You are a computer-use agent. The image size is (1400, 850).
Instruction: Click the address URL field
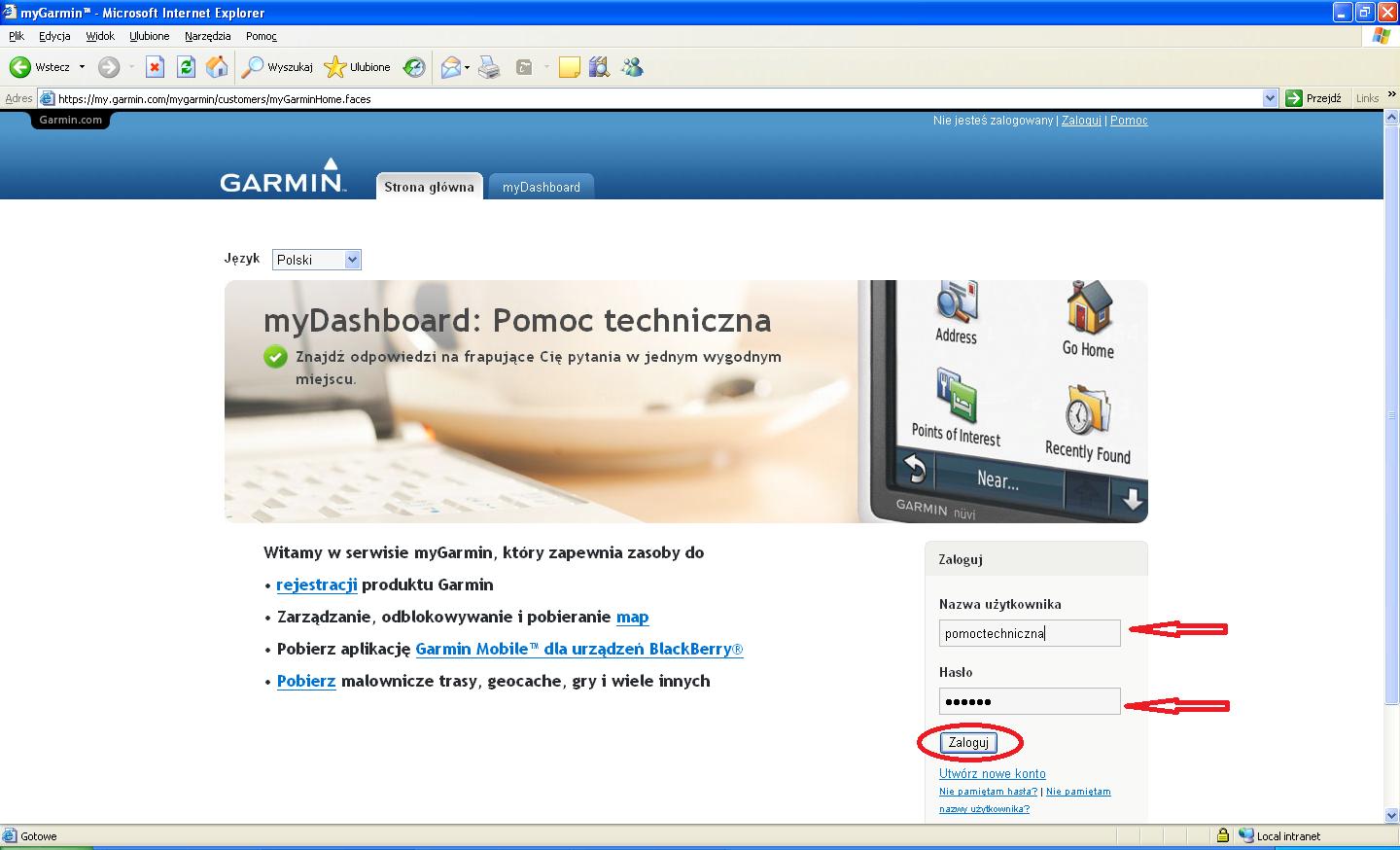coord(657,98)
